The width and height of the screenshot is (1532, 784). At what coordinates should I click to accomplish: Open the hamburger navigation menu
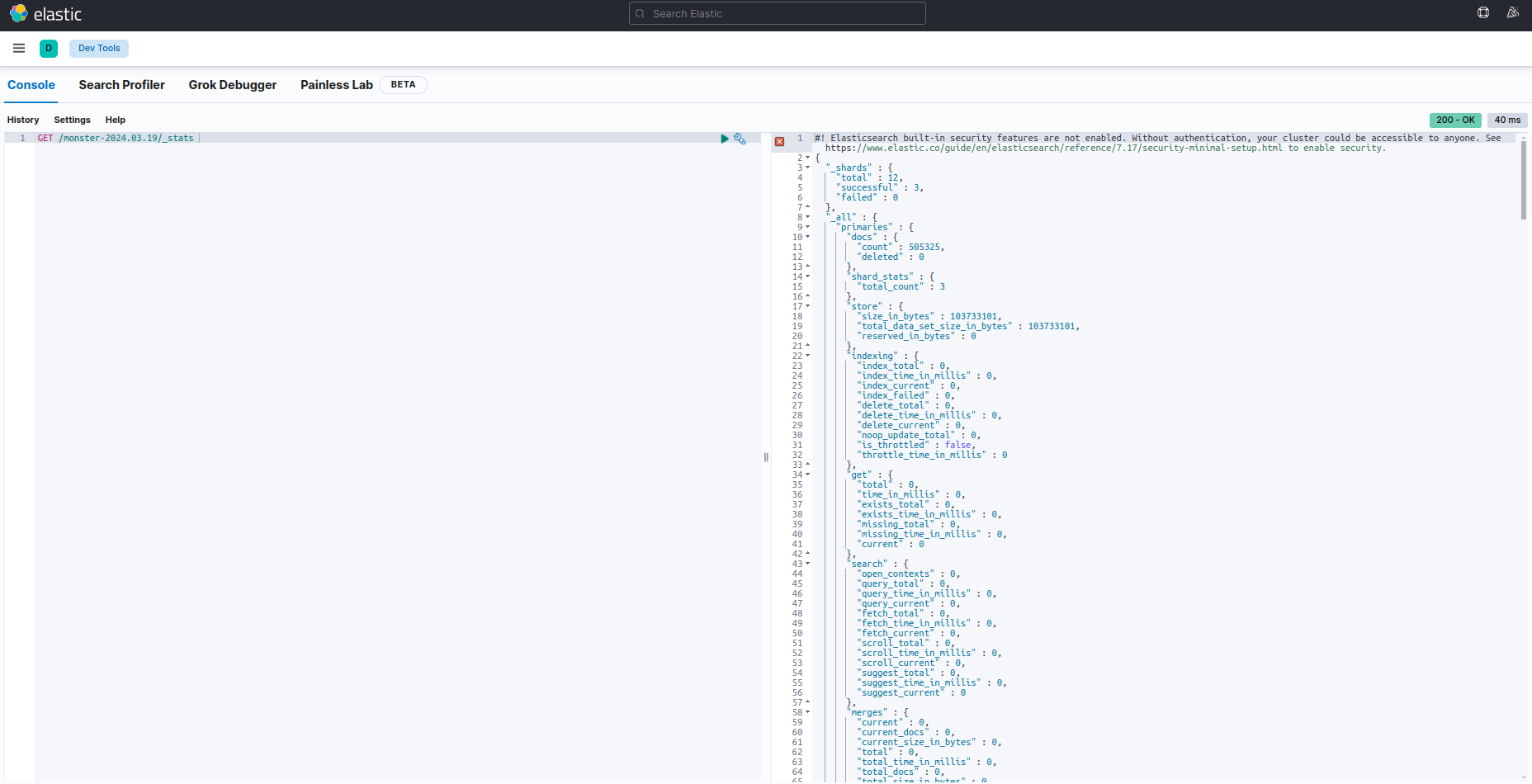pos(19,48)
